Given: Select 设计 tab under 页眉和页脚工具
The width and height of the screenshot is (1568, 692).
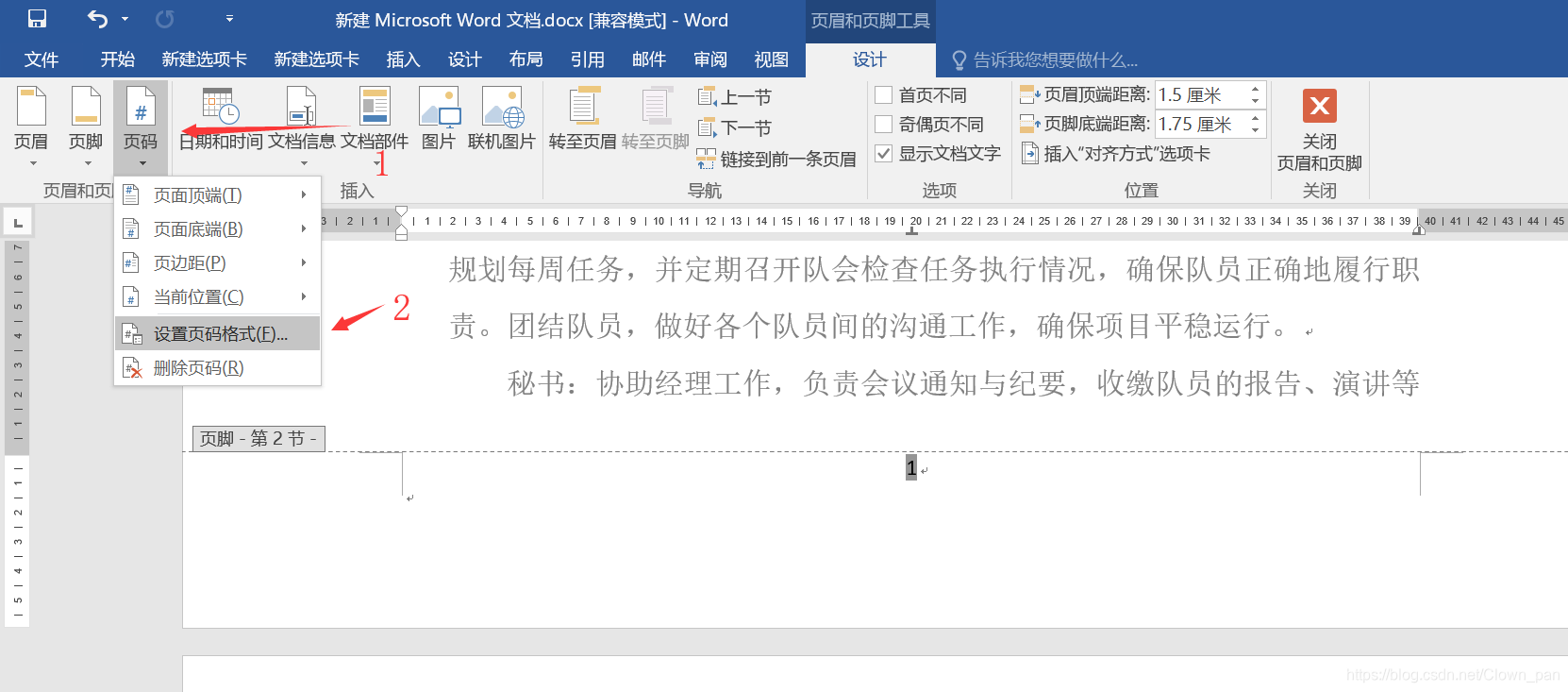Looking at the screenshot, I should coord(870,59).
